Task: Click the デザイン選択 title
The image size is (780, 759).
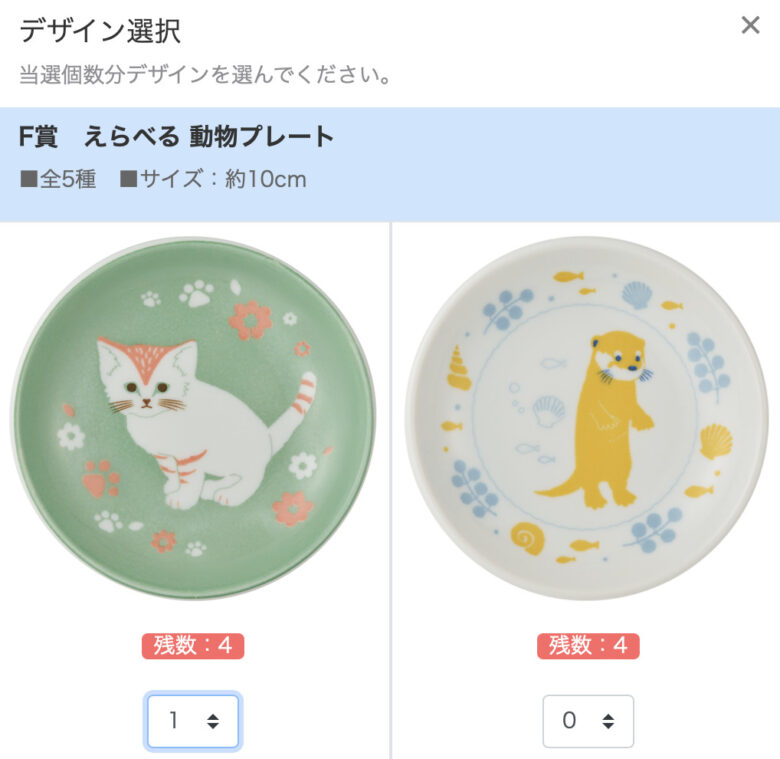Action: point(100,30)
